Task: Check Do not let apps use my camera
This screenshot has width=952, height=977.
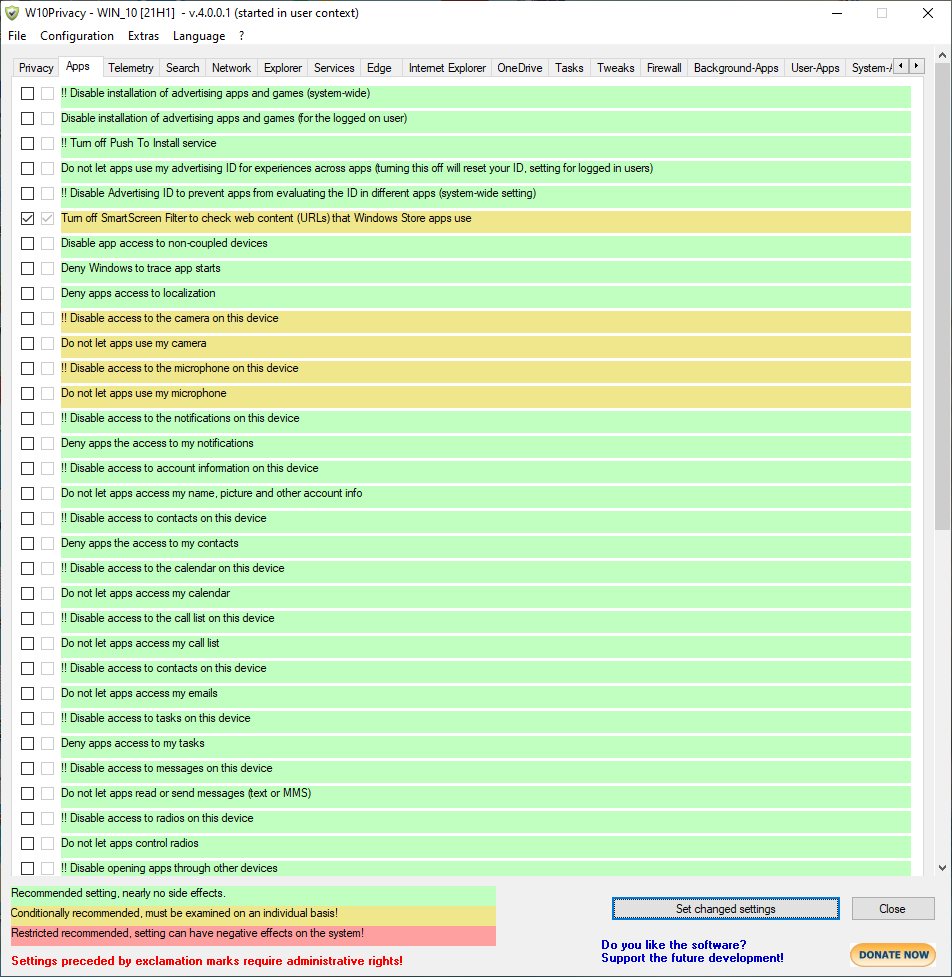Action: (27, 343)
